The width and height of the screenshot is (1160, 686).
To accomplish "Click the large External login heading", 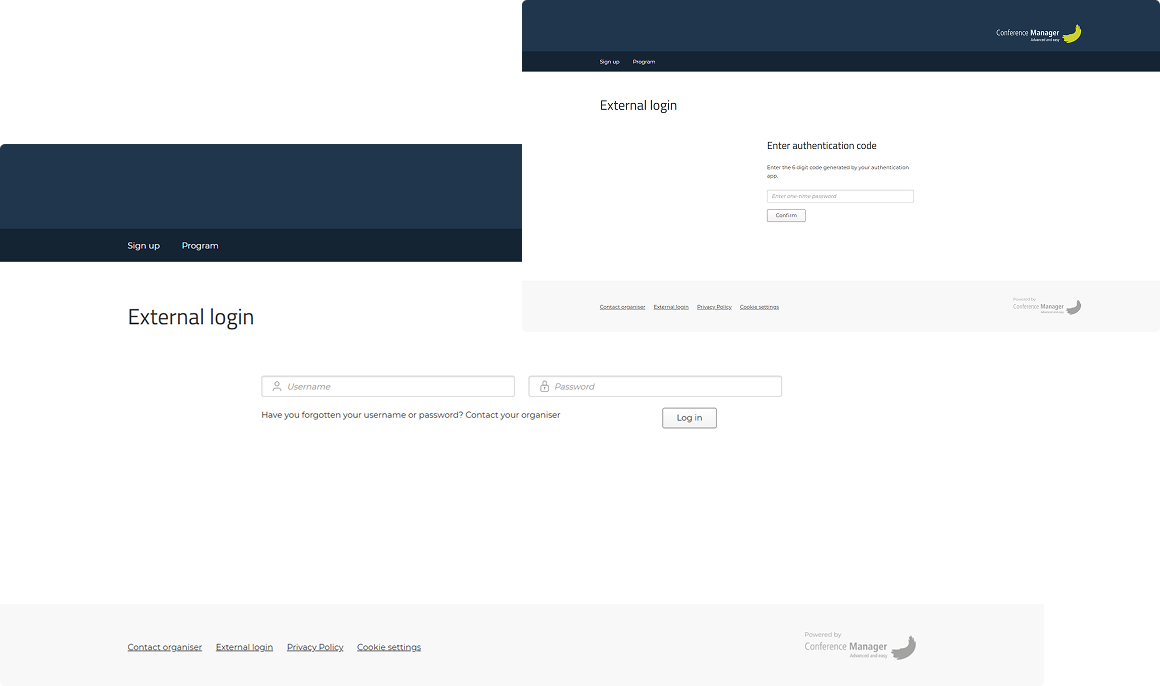I will (x=191, y=317).
